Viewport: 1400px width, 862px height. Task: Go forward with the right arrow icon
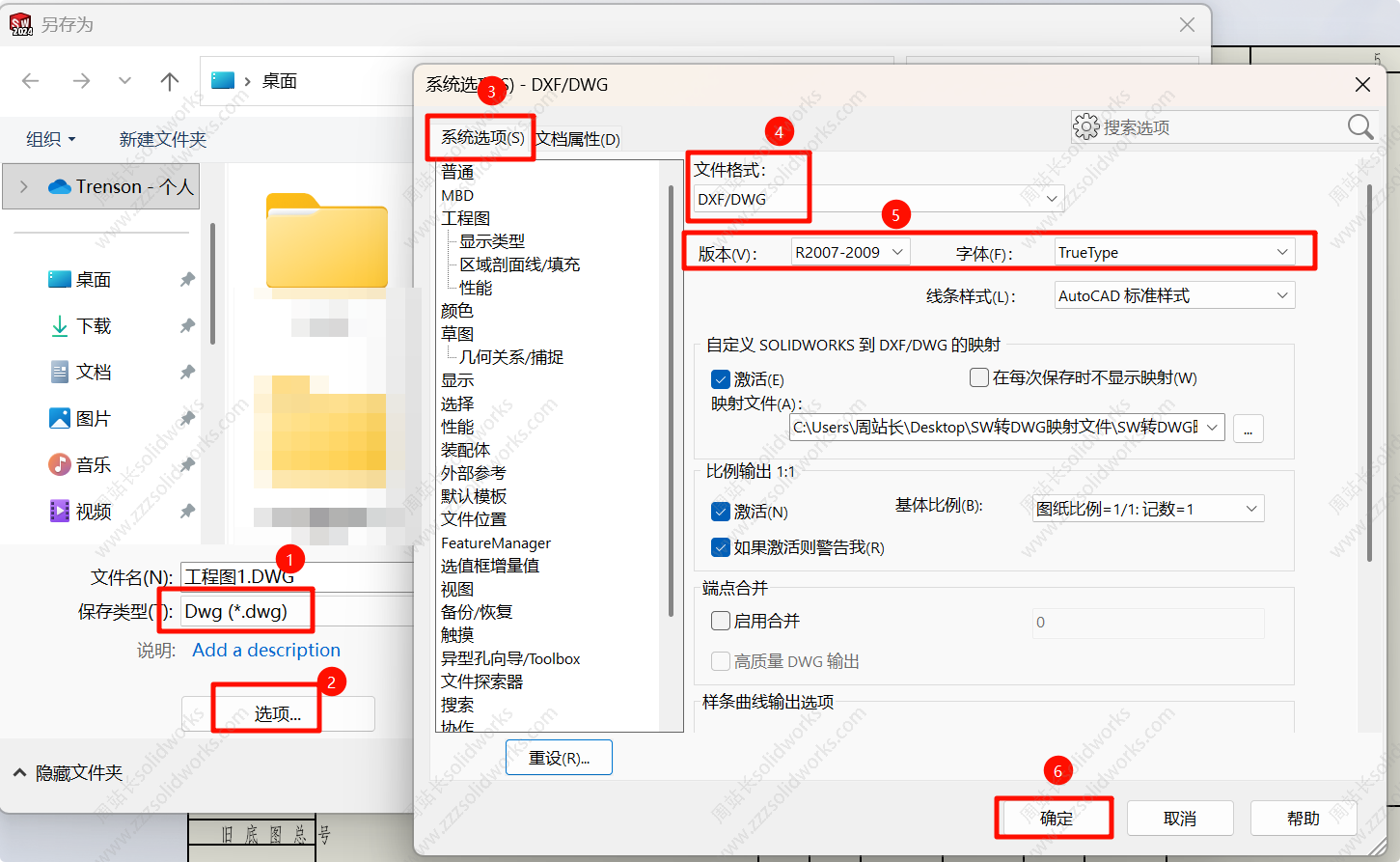coord(81,81)
